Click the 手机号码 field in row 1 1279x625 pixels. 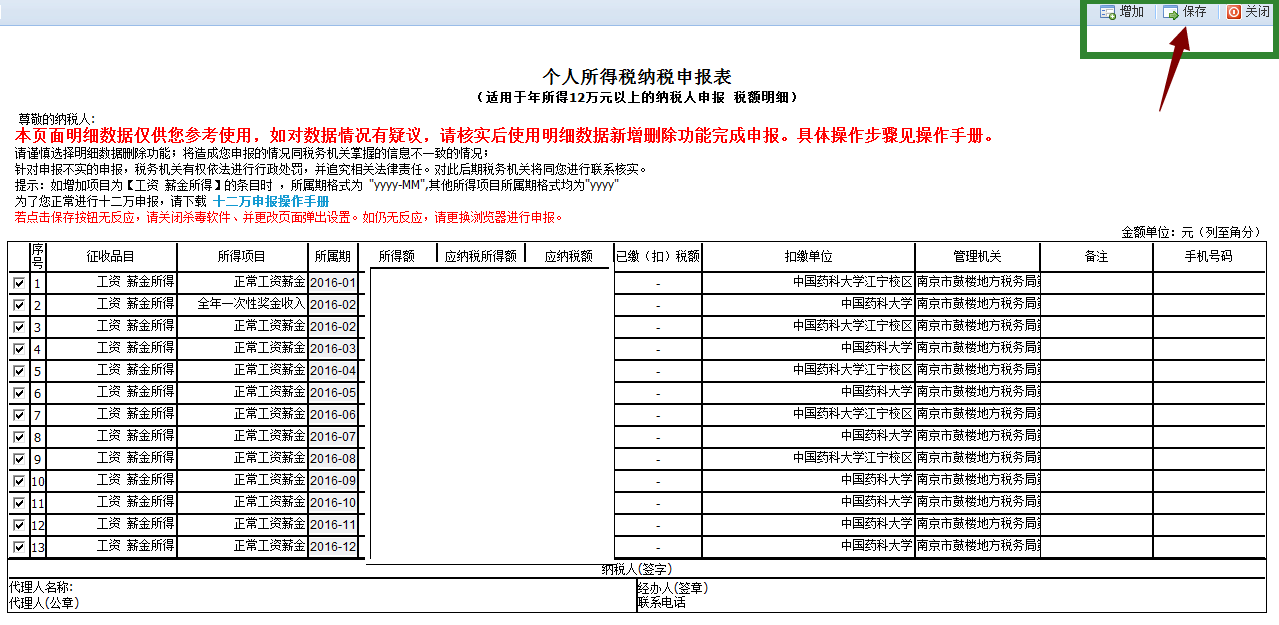click(1208, 282)
